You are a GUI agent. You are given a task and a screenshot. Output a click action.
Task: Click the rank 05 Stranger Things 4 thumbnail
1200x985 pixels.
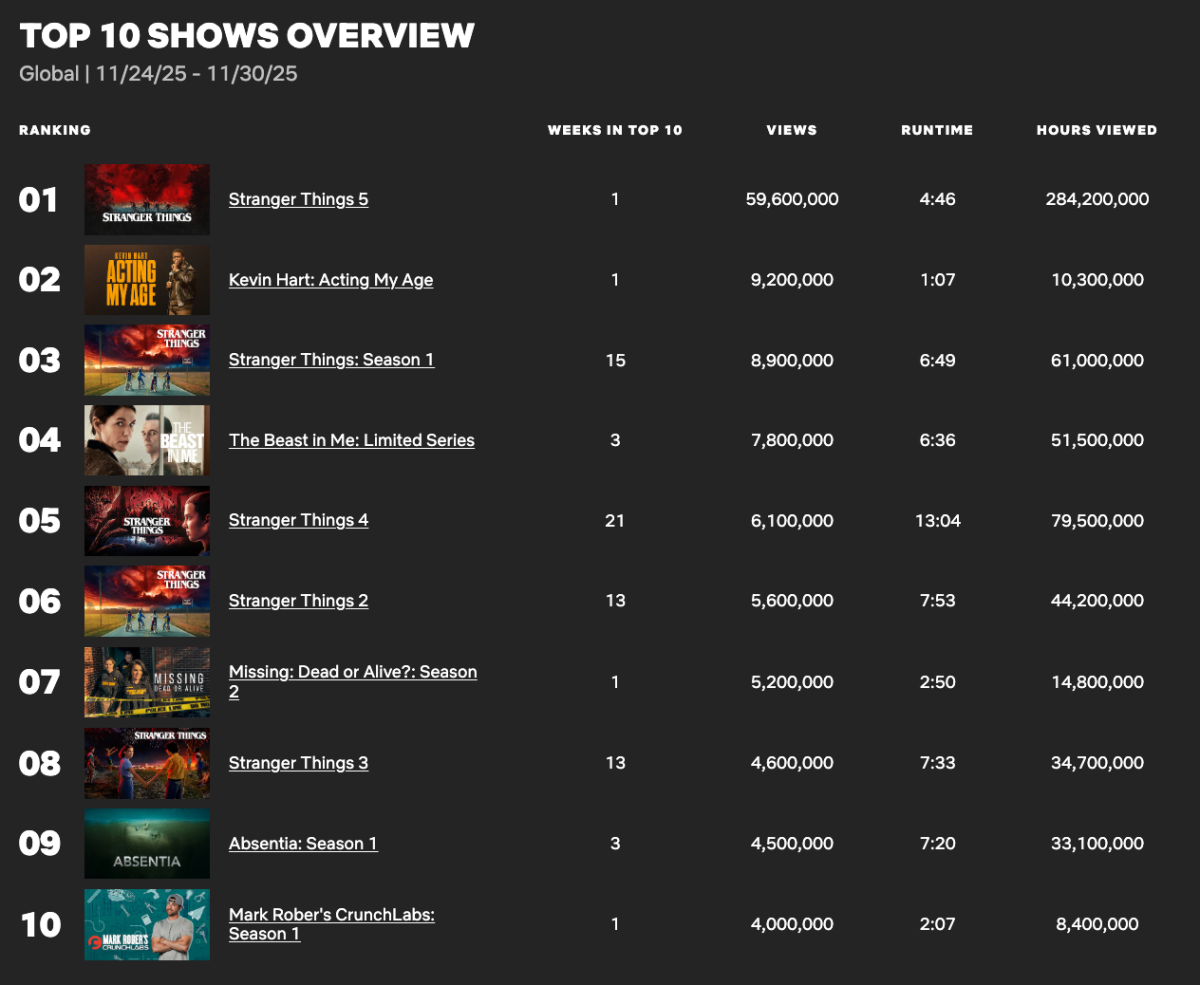point(147,520)
